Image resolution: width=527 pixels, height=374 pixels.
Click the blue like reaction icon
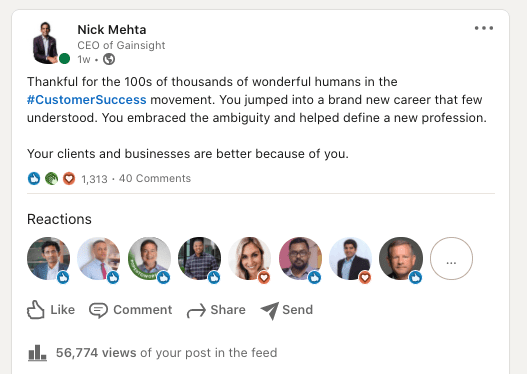pyautogui.click(x=34, y=178)
